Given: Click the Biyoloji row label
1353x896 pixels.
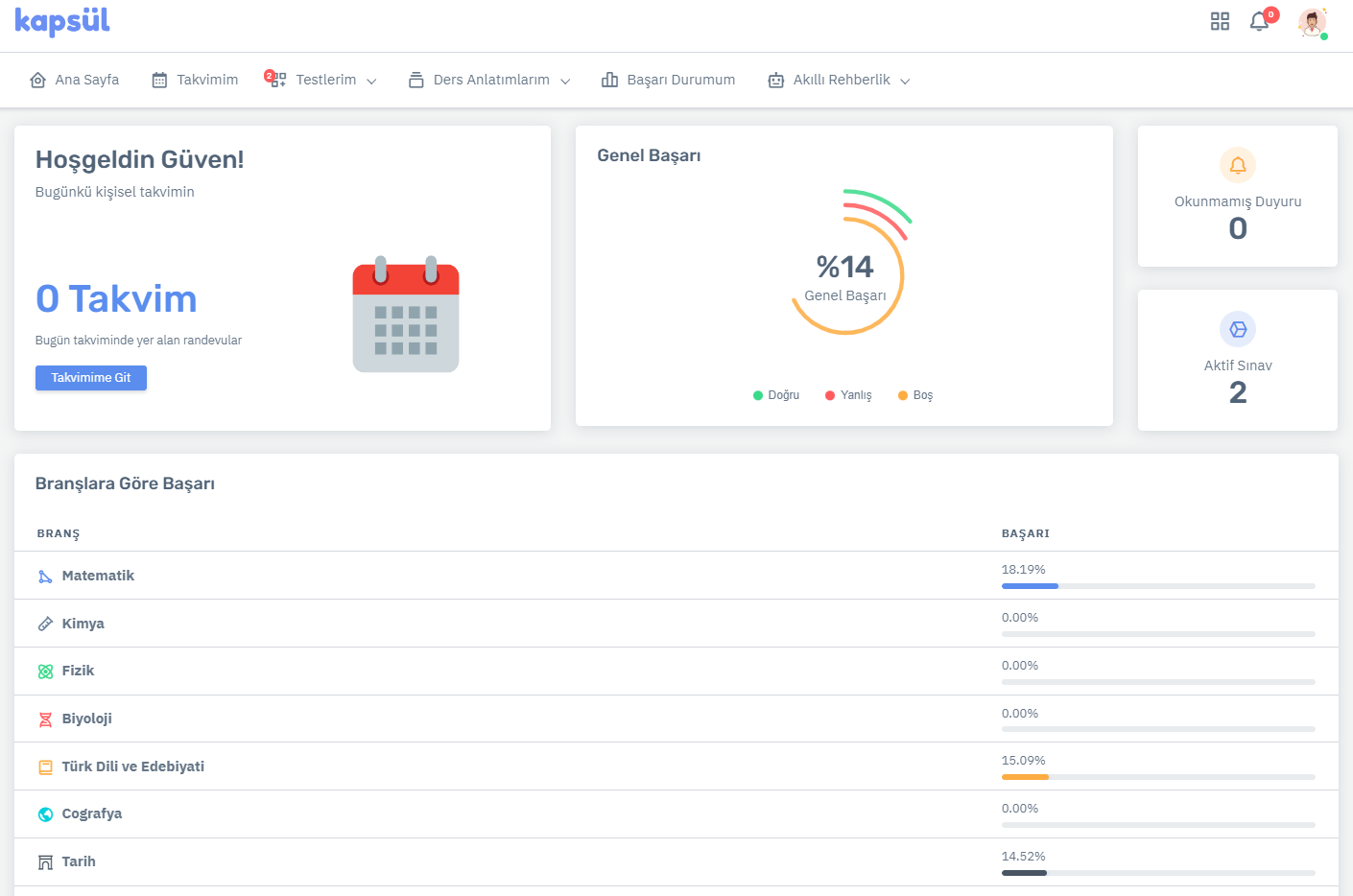Looking at the screenshot, I should click(x=87, y=719).
